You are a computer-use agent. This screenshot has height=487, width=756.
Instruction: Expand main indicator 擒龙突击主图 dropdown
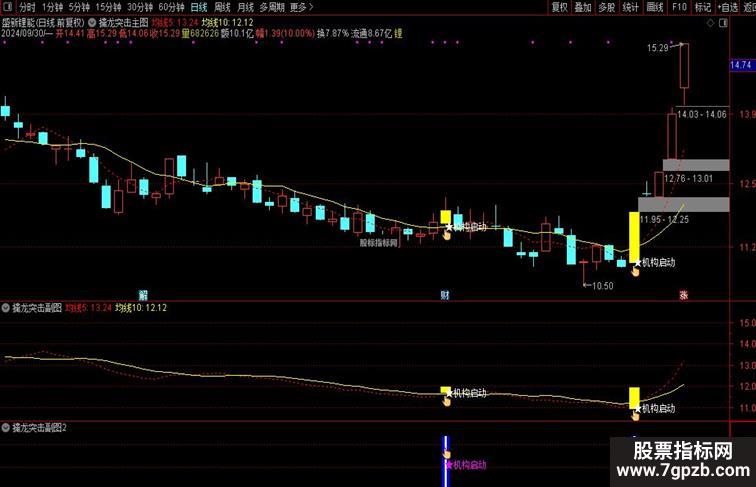pos(92,22)
